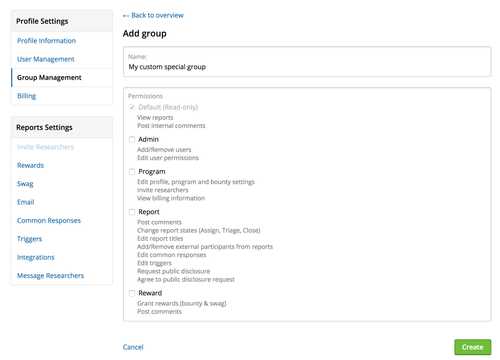
Task: Open Email settings
Action: click(x=26, y=202)
